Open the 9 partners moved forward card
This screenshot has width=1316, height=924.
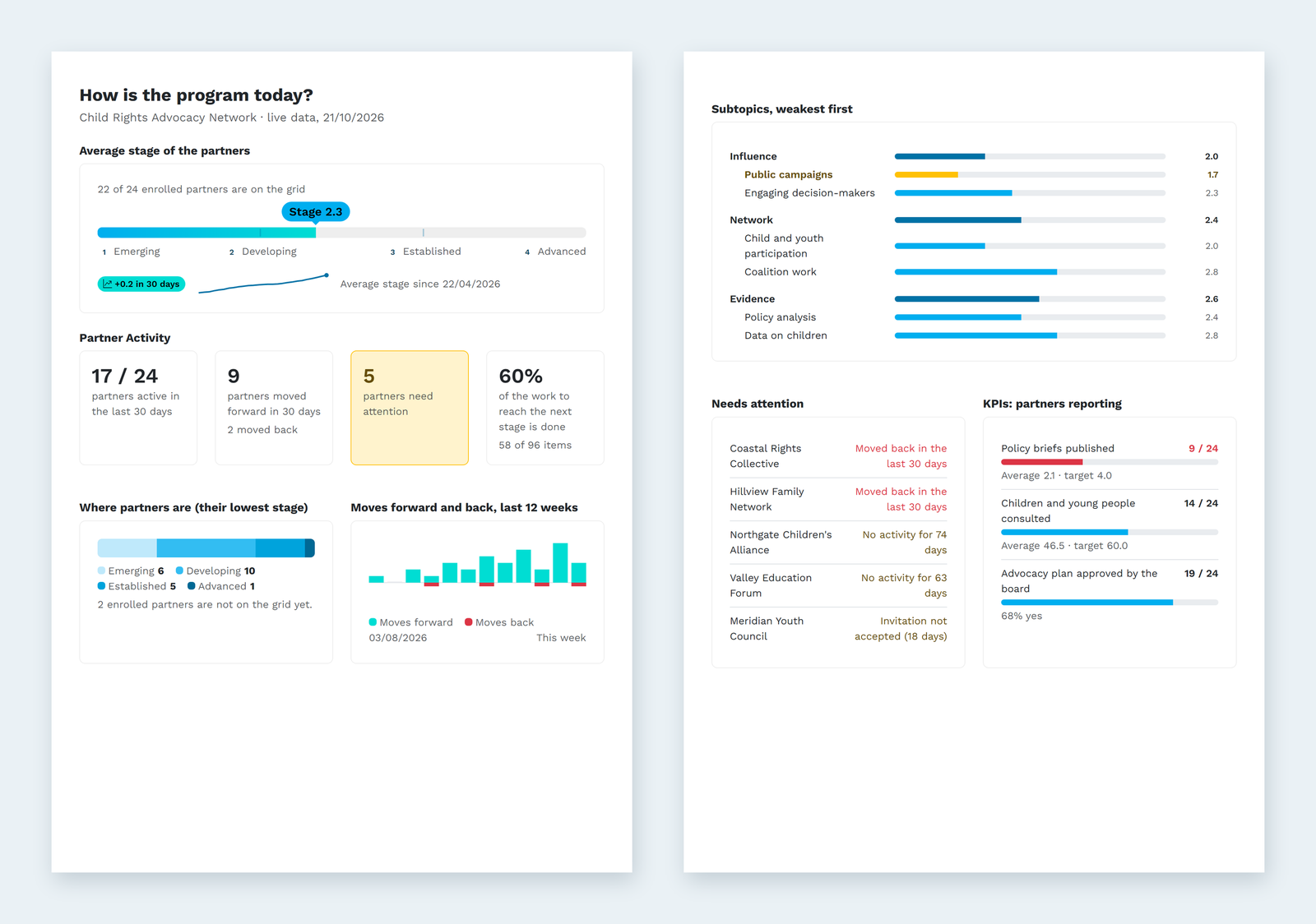274,408
